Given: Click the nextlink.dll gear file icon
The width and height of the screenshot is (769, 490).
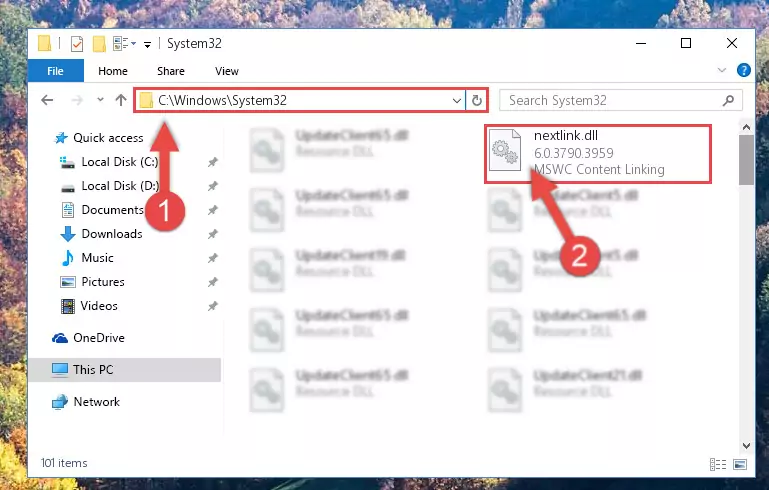Looking at the screenshot, I should point(505,150).
